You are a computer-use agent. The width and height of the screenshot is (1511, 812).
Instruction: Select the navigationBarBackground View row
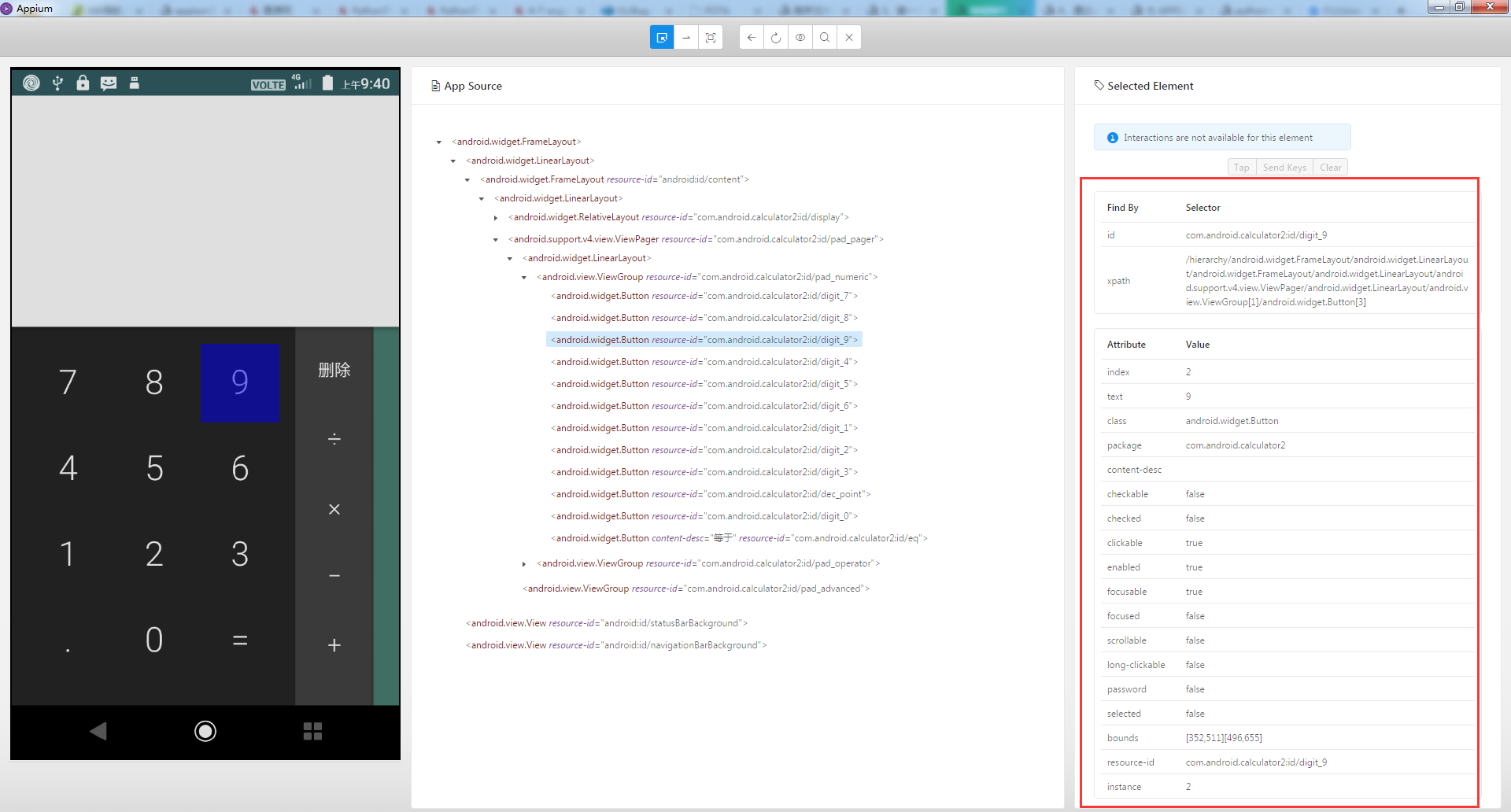tap(616, 645)
